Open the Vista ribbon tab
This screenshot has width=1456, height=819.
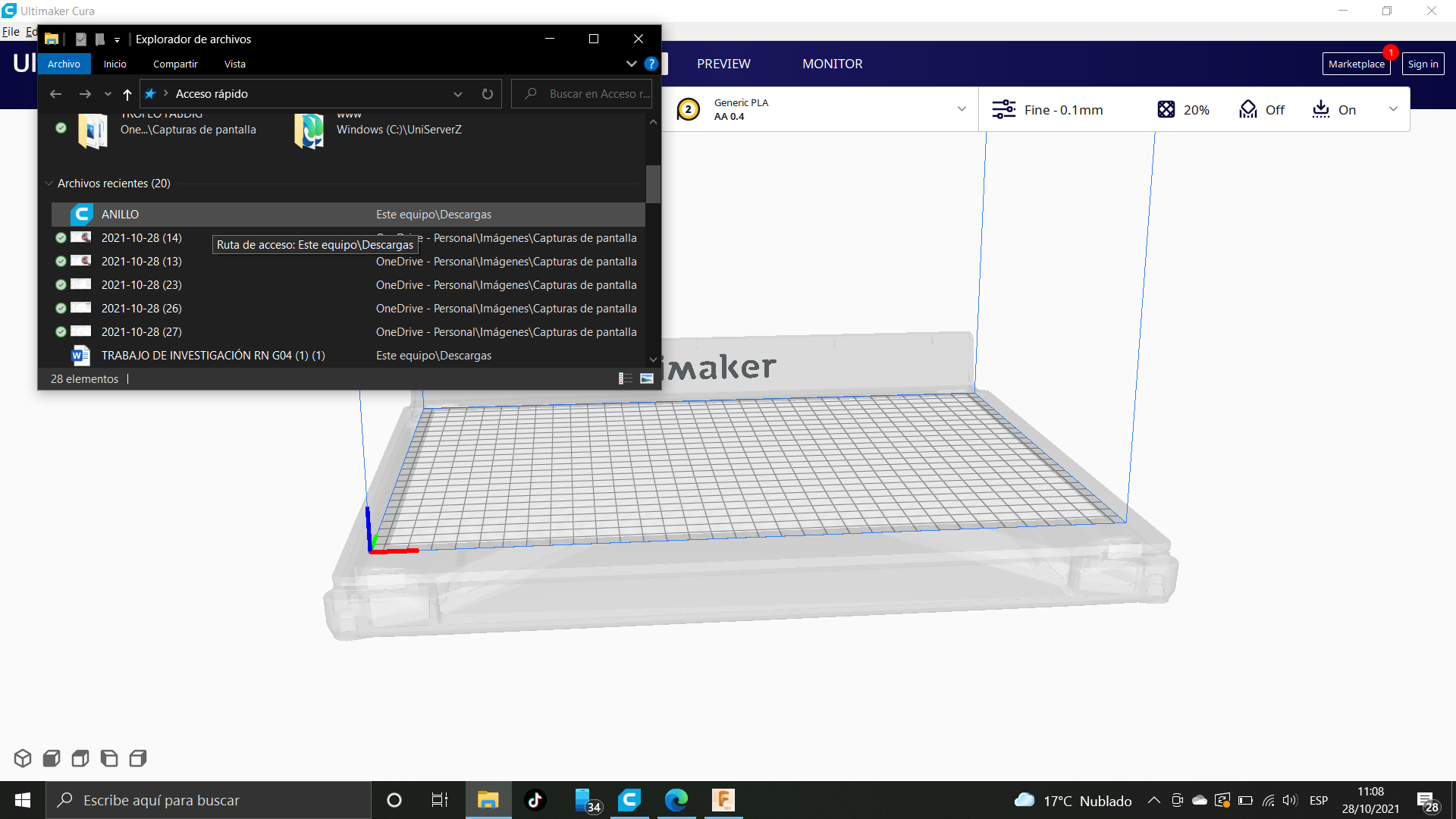point(235,64)
